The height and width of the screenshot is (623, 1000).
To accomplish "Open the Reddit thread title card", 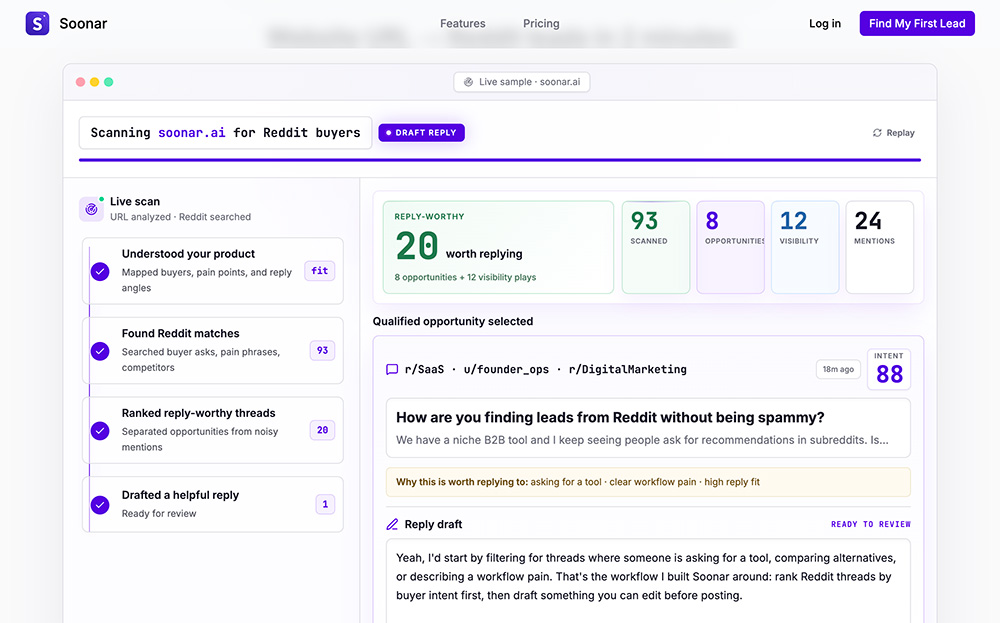I will (x=648, y=428).
